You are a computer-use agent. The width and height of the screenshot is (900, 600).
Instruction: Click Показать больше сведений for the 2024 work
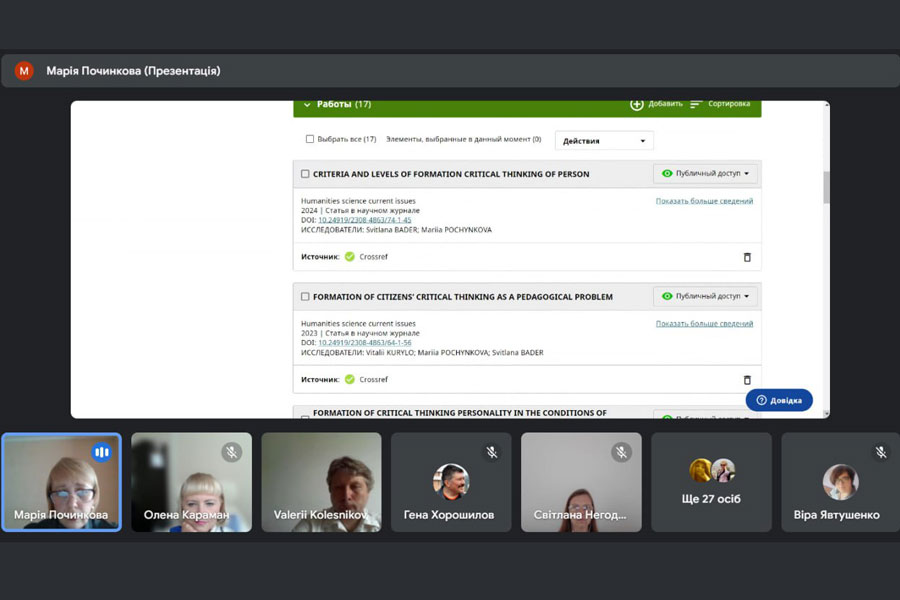tap(704, 201)
